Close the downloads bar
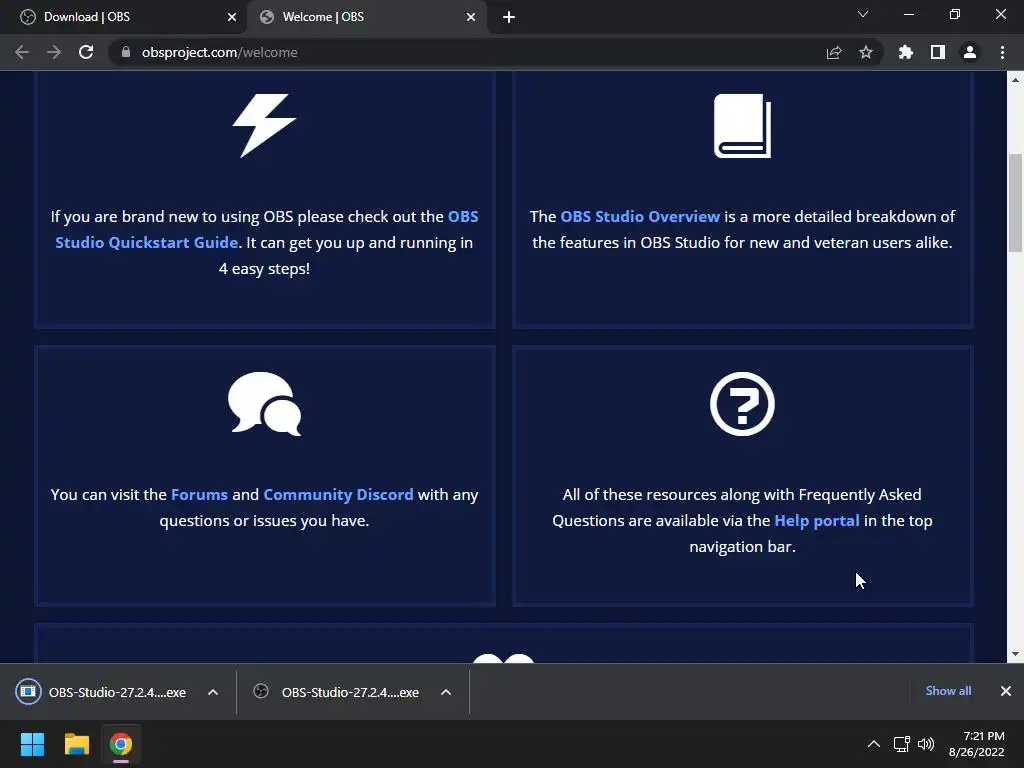 [x=1006, y=691]
